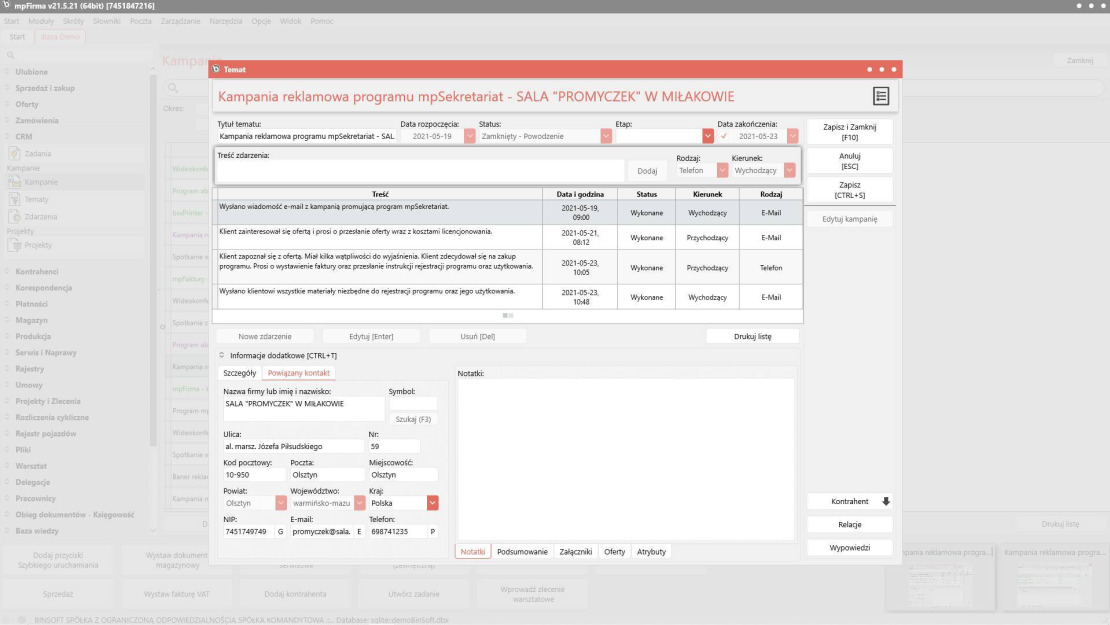The image size is (1110, 625).
Task: Open the Etap dropdown
Action: 708,136
